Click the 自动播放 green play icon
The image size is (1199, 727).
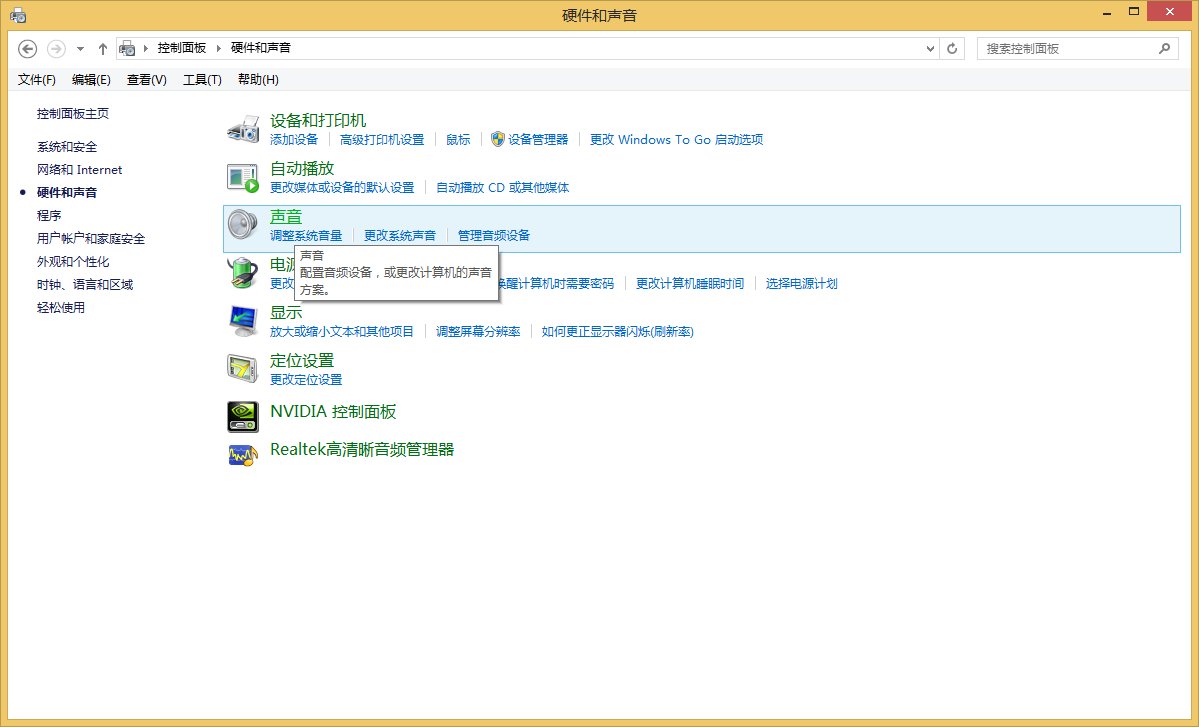tap(241, 176)
